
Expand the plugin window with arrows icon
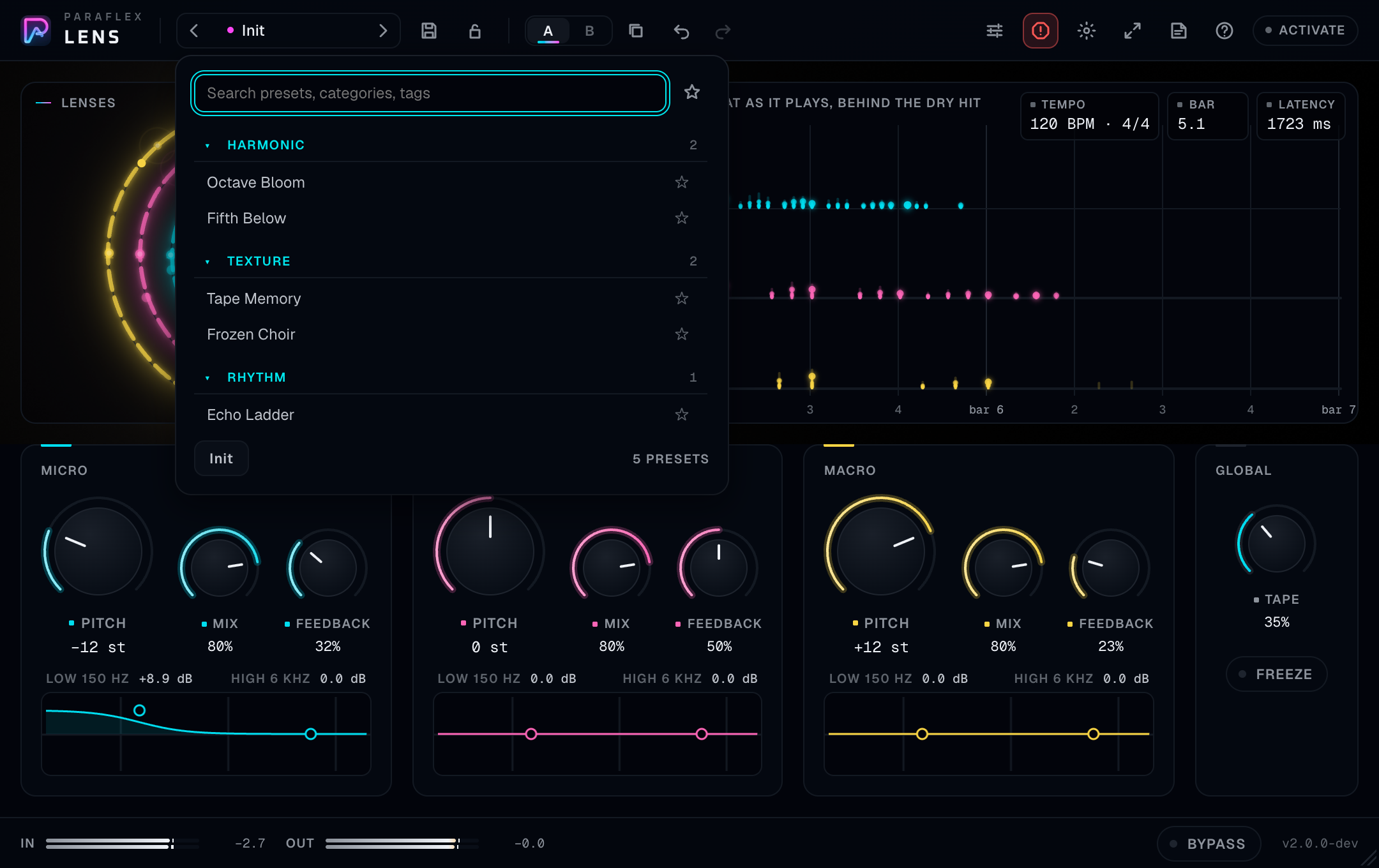(x=1133, y=31)
